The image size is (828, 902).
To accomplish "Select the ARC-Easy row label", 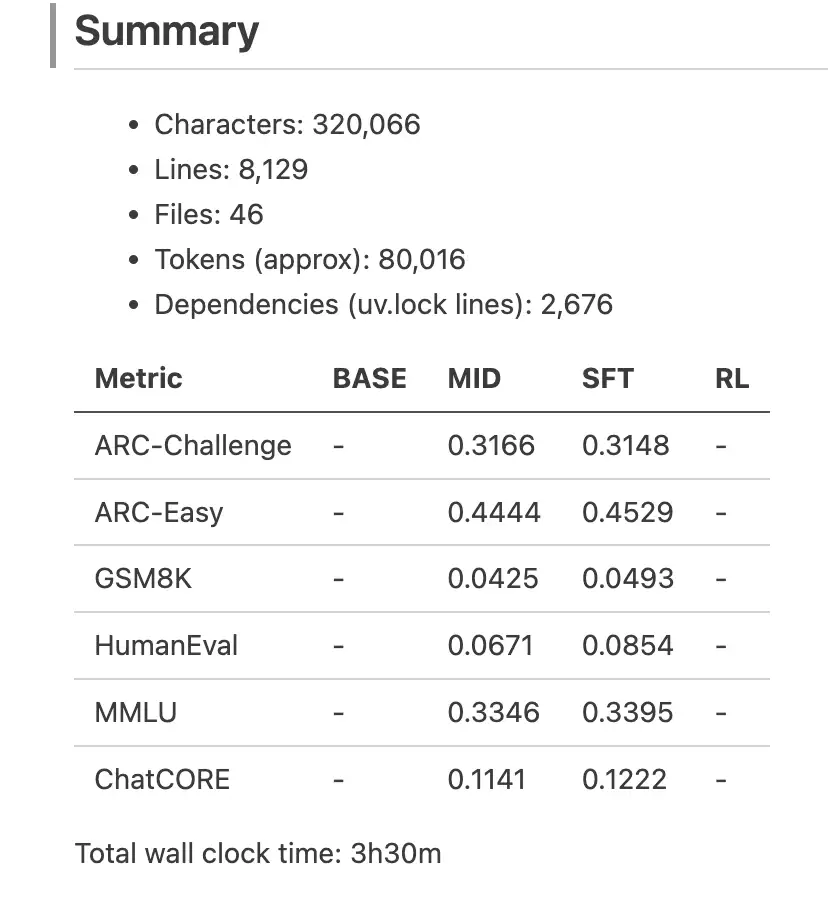I will [x=159, y=513].
